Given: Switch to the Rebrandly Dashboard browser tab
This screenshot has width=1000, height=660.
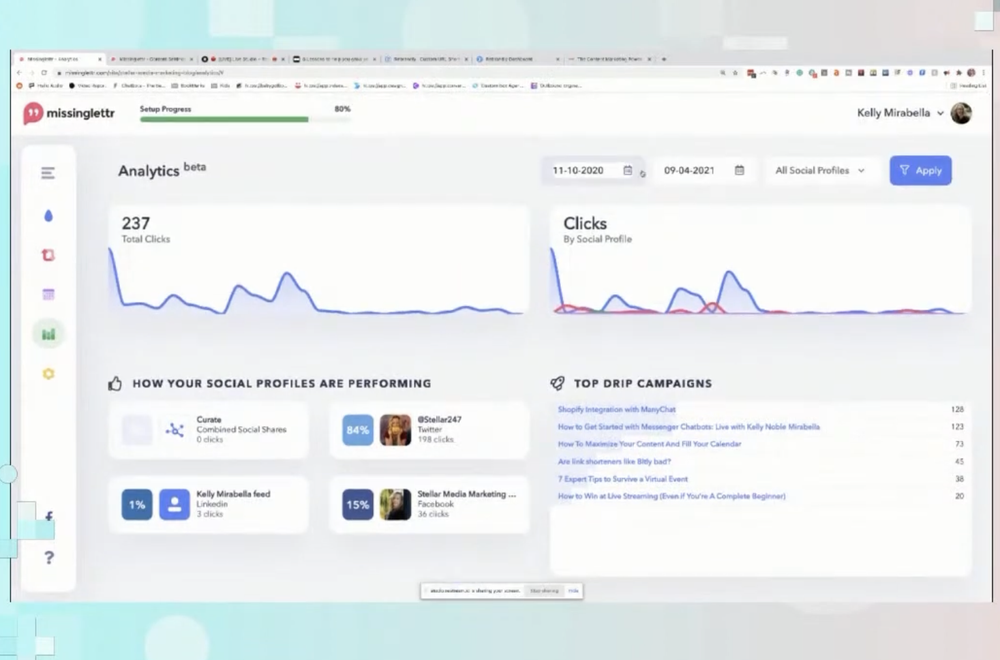Looking at the screenshot, I should (x=518, y=59).
